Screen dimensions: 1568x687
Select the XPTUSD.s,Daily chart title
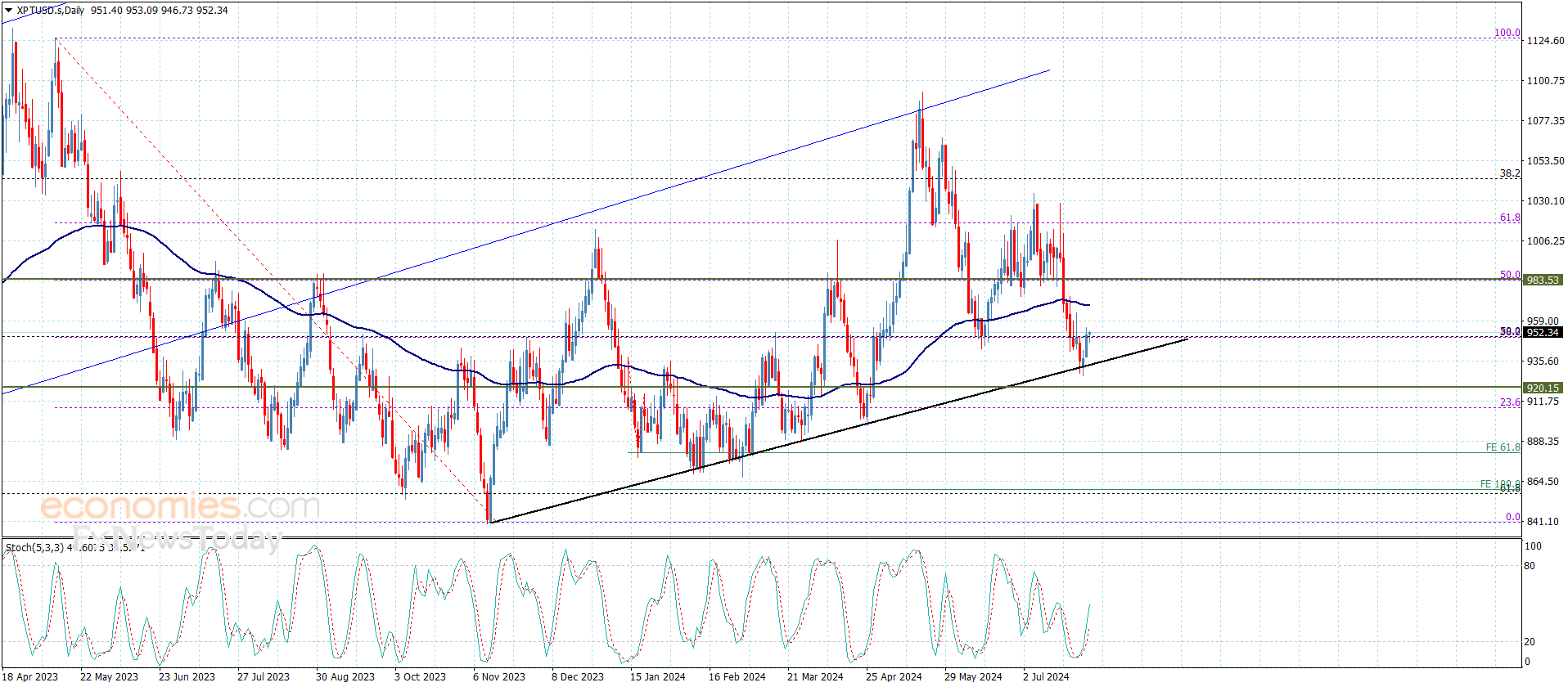point(50,11)
